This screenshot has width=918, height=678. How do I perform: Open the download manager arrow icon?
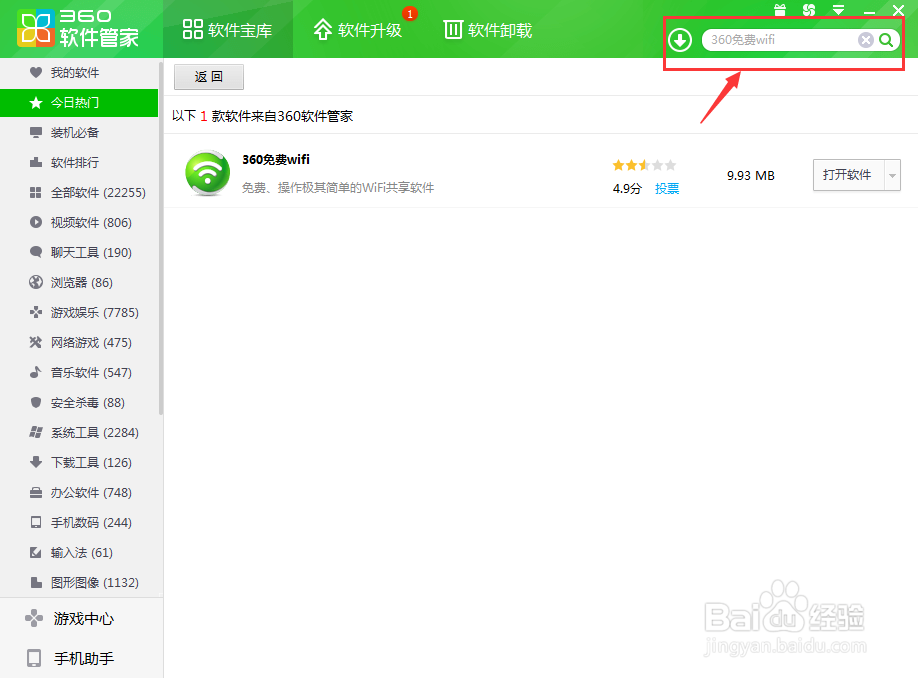pyautogui.click(x=680, y=40)
